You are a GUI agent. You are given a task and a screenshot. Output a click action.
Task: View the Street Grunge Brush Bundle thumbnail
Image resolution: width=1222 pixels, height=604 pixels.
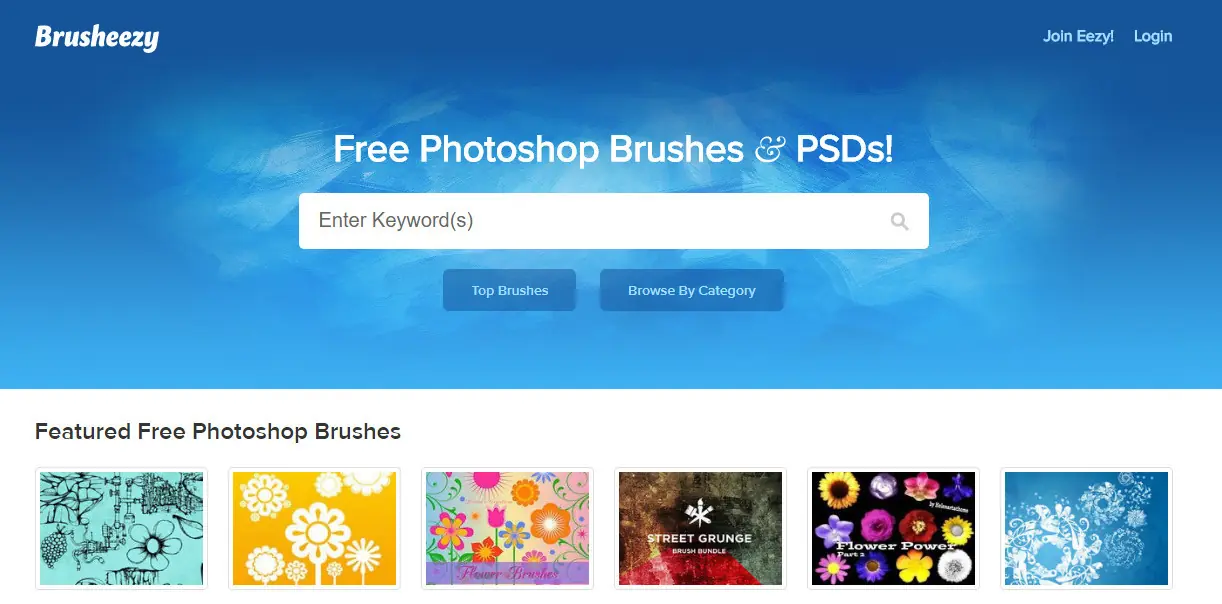coord(700,529)
